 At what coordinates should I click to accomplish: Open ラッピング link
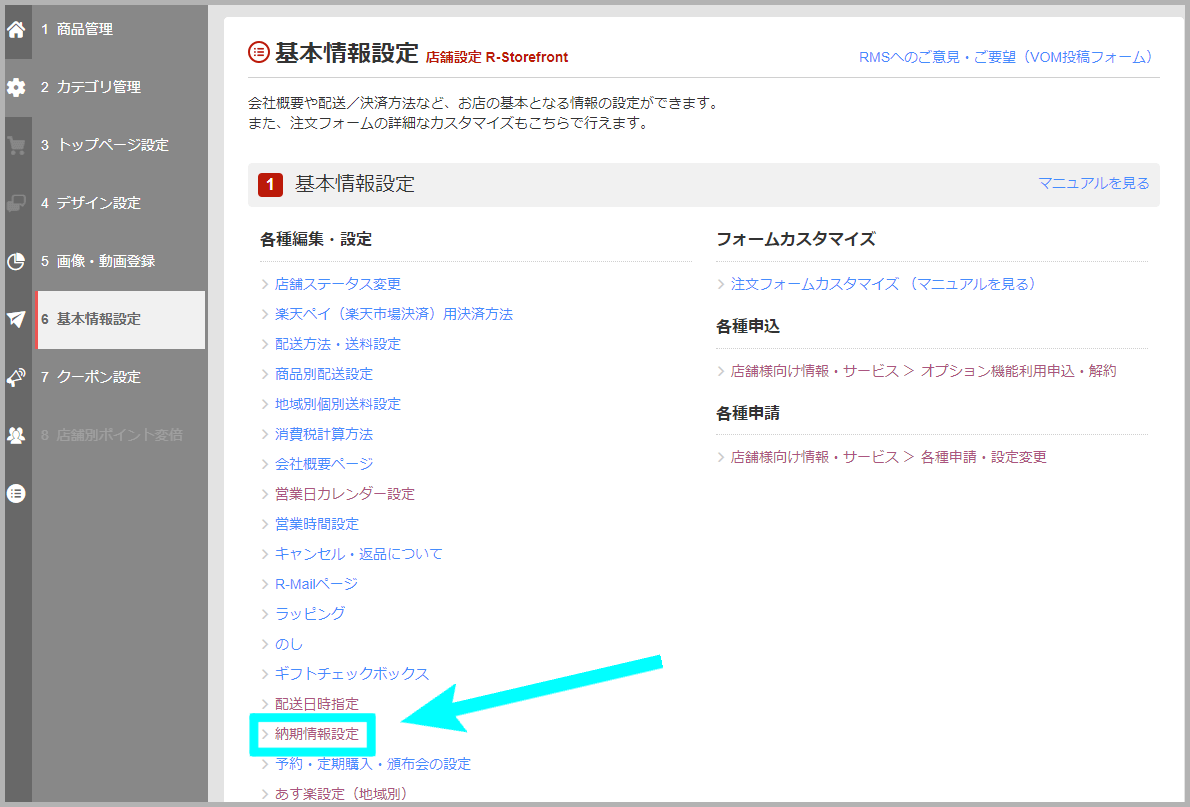click(310, 613)
